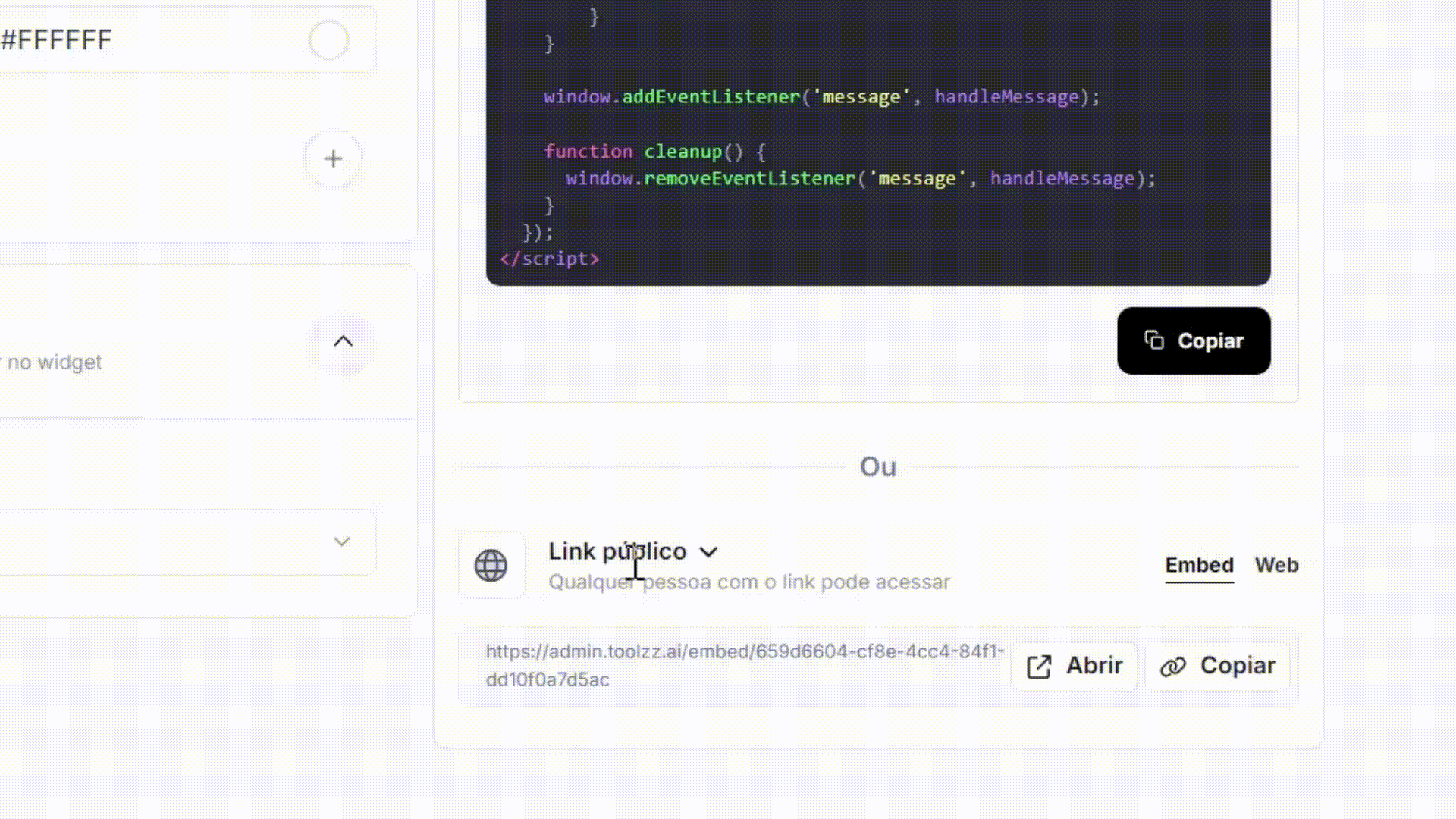Click the plus icon to add a new item

tap(332, 158)
